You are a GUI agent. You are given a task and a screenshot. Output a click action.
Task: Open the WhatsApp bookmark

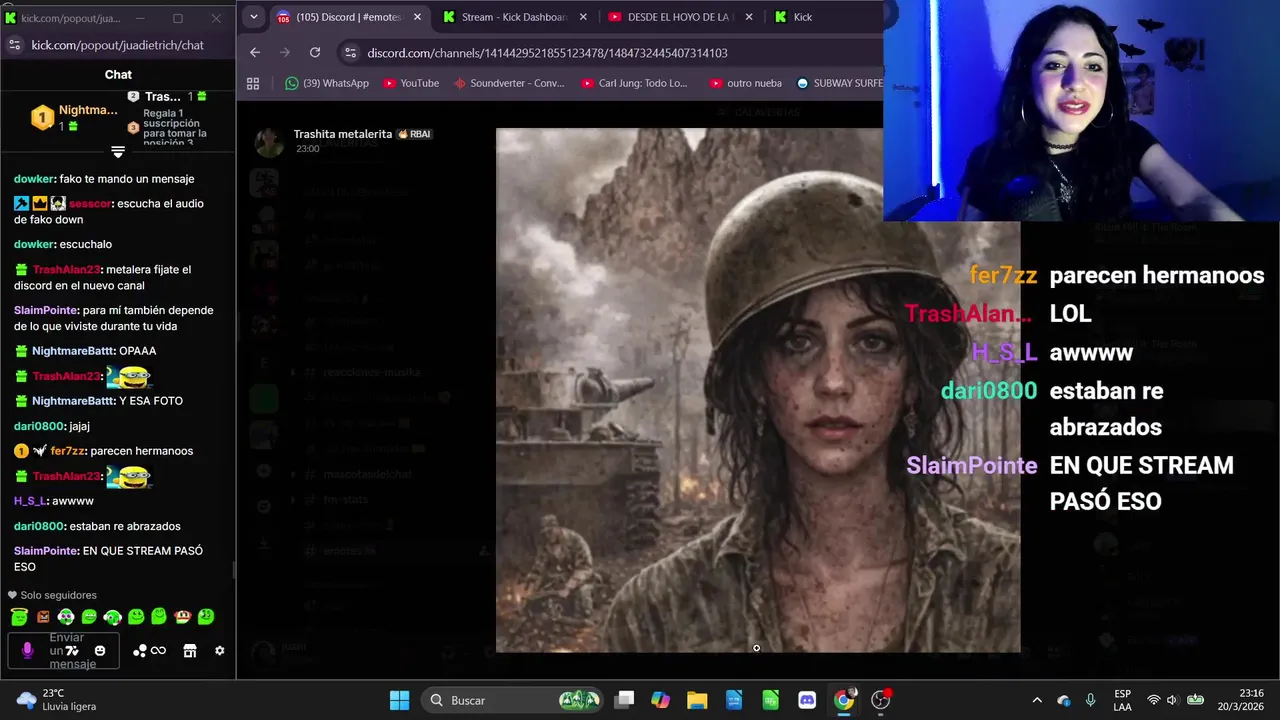327,83
